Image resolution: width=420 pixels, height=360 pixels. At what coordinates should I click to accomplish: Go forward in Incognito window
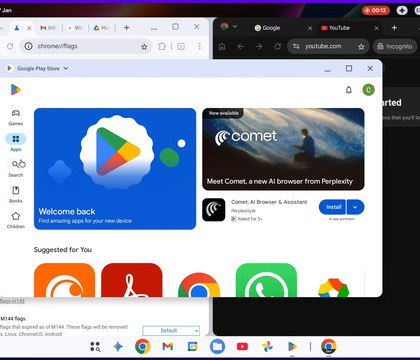tap(259, 47)
